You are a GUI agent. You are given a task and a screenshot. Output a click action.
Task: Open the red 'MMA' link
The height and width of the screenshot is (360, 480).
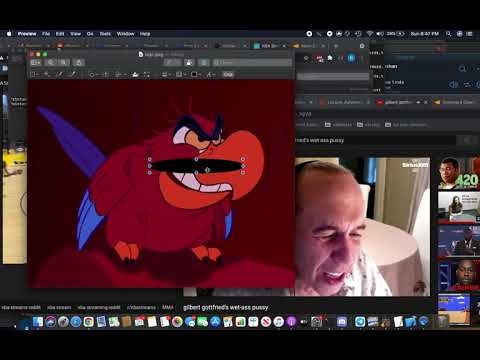[168, 307]
